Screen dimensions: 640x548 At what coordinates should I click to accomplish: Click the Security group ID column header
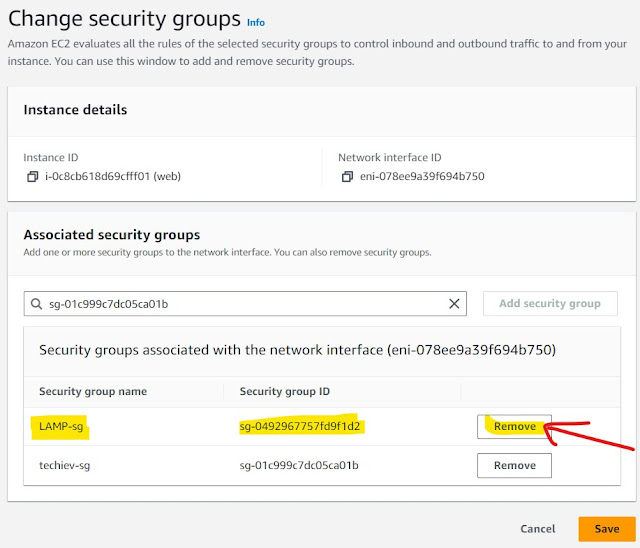(284, 391)
